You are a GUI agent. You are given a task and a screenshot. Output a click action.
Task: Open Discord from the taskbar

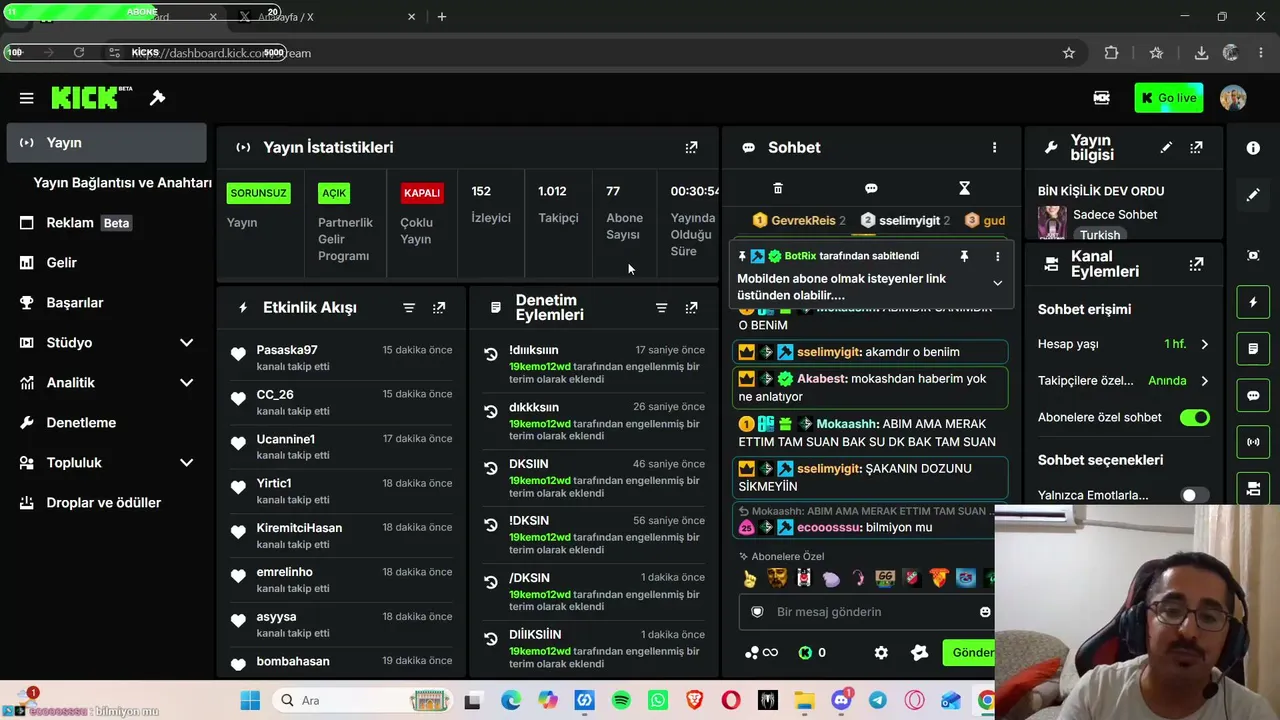pyautogui.click(x=841, y=700)
